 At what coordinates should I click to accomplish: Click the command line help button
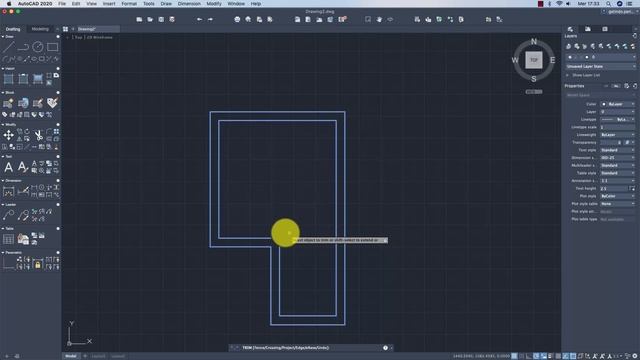pyautogui.click(x=385, y=348)
